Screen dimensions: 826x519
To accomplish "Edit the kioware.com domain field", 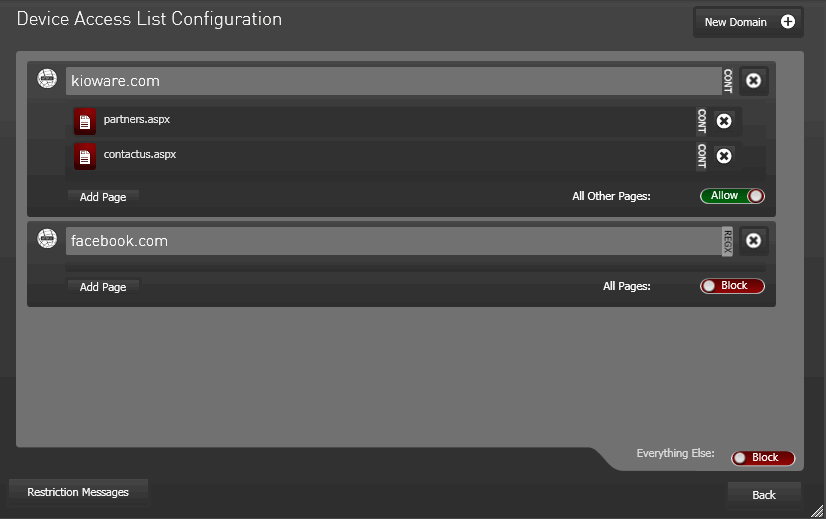I will (x=393, y=81).
